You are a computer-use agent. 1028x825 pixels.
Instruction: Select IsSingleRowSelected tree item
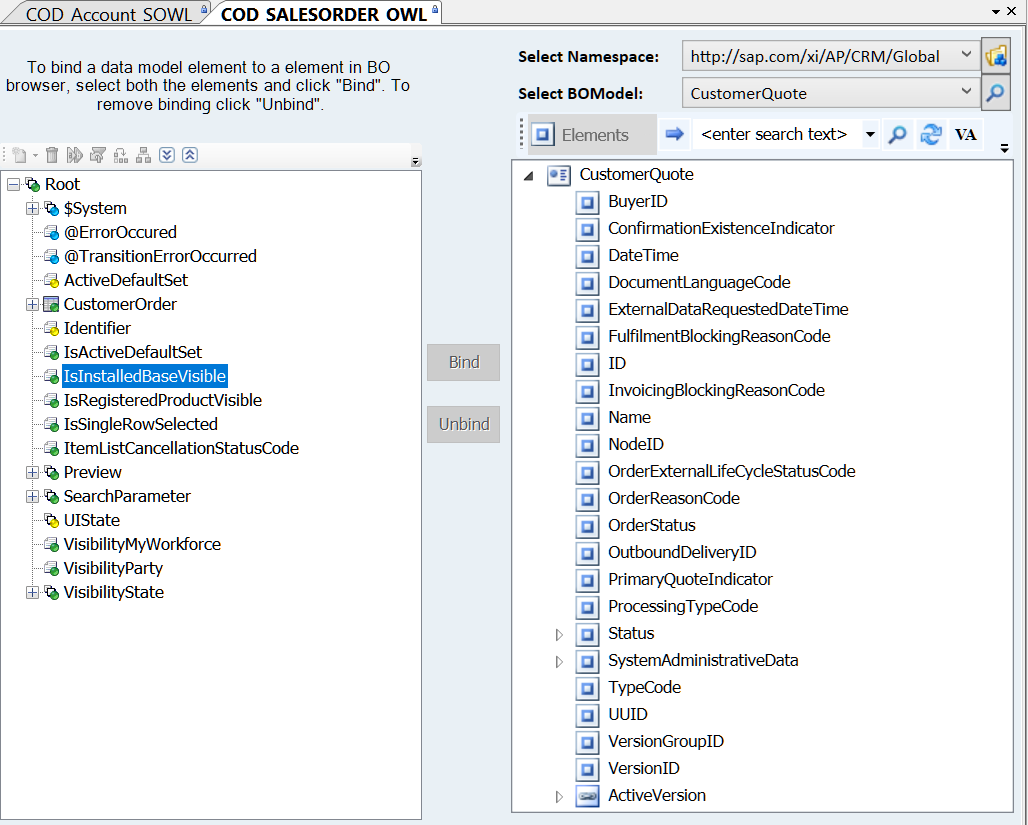click(140, 424)
